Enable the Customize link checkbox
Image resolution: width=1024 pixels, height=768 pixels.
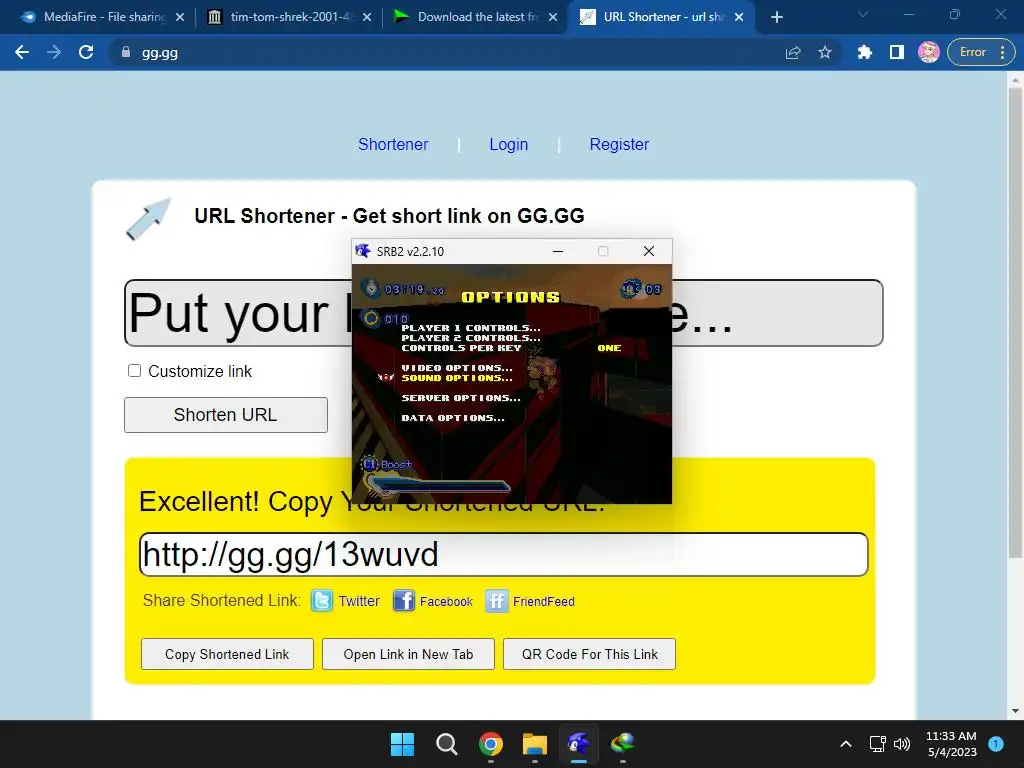coord(135,370)
